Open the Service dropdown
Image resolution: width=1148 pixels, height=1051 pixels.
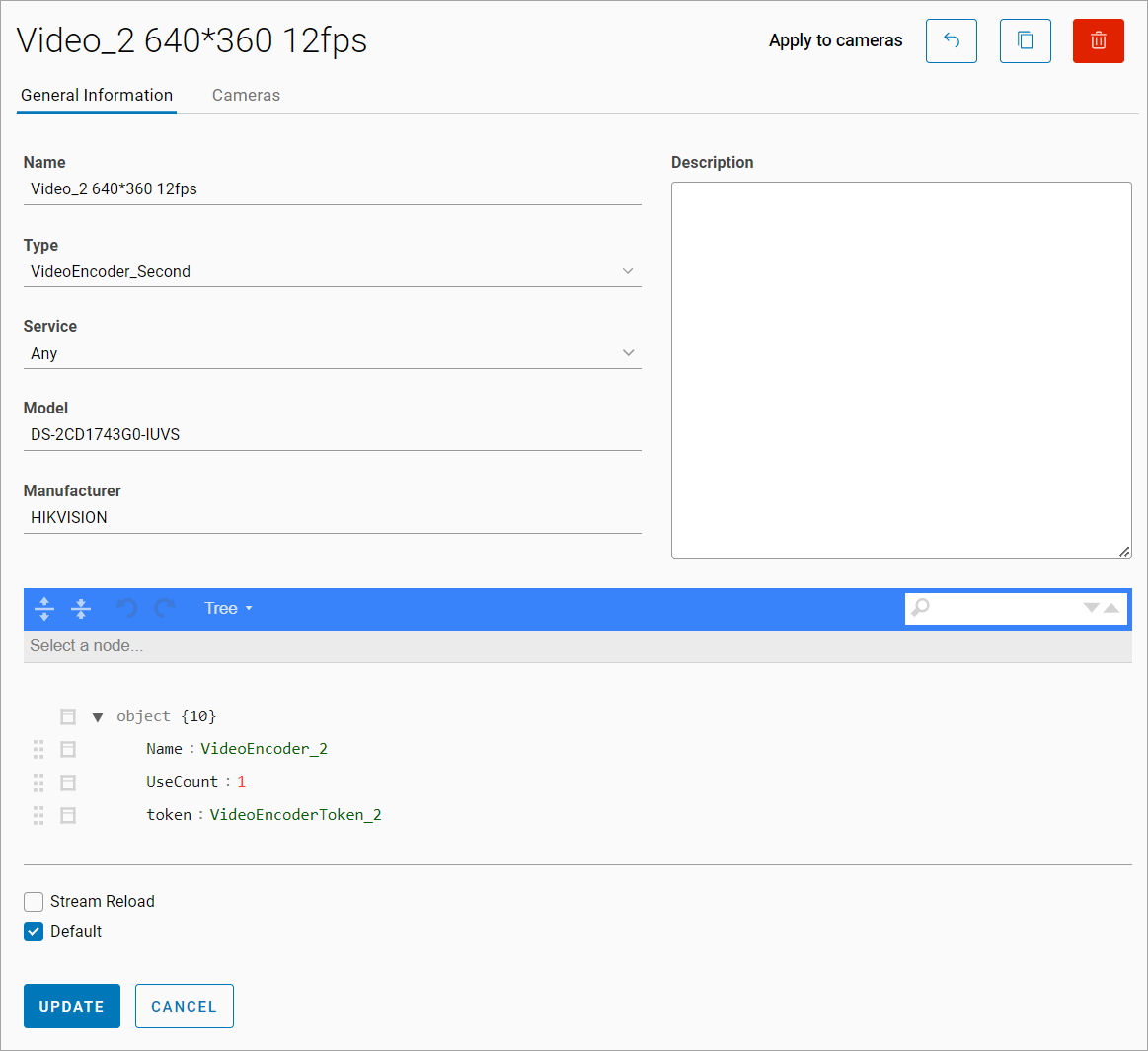332,353
